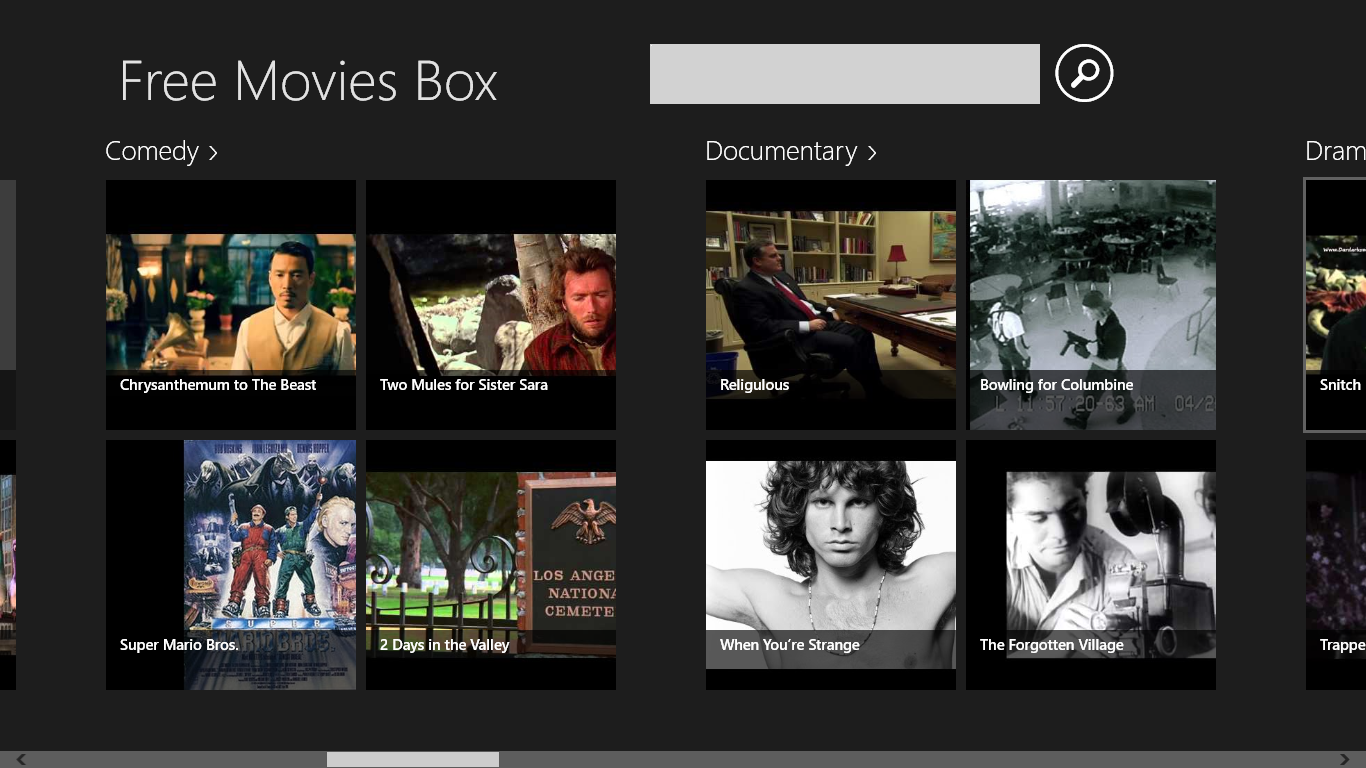This screenshot has width=1366, height=768.
Task: Select When You're Strange documentary tile
Action: click(831, 565)
